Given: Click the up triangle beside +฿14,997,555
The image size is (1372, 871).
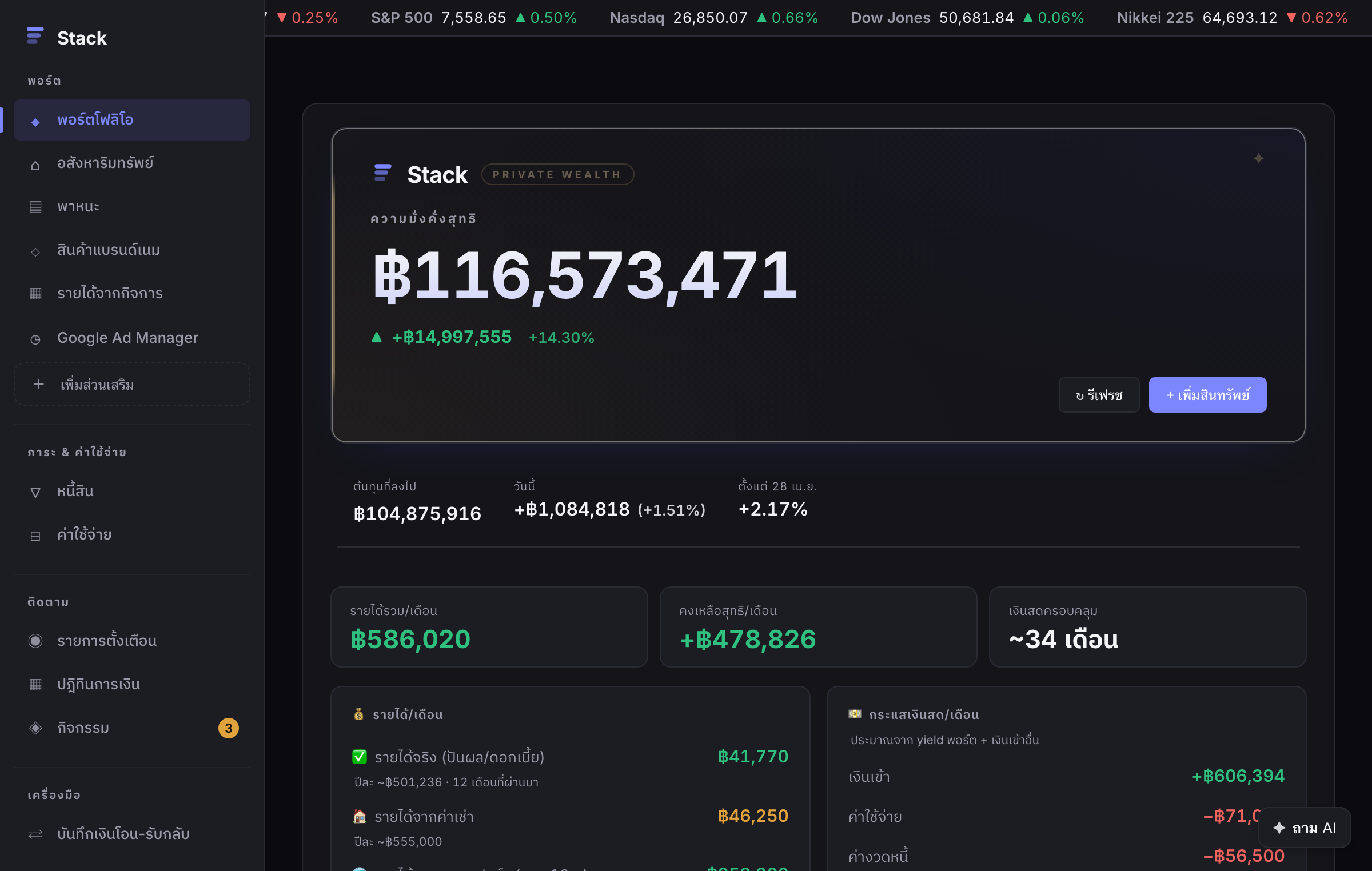Looking at the screenshot, I should coord(376,337).
